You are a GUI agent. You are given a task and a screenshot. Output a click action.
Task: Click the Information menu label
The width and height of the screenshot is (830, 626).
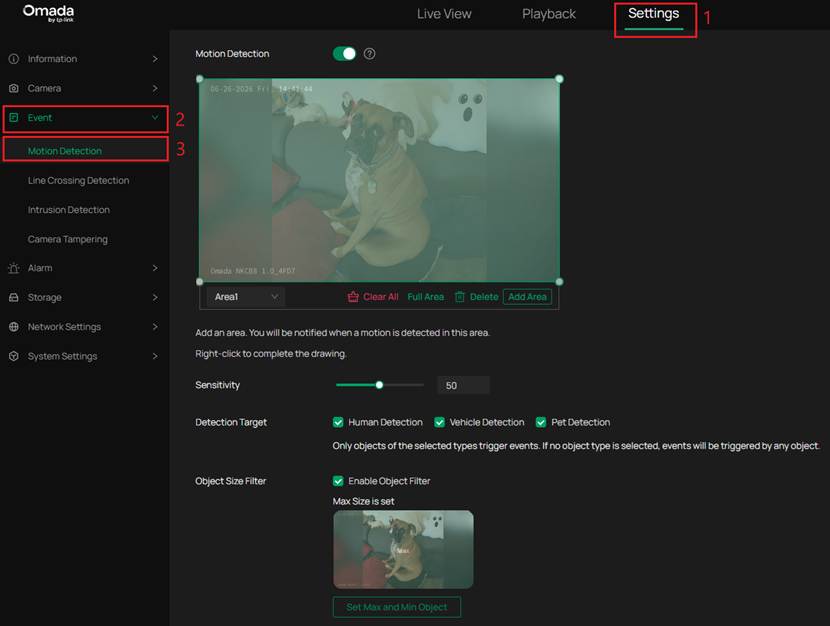click(x=52, y=59)
